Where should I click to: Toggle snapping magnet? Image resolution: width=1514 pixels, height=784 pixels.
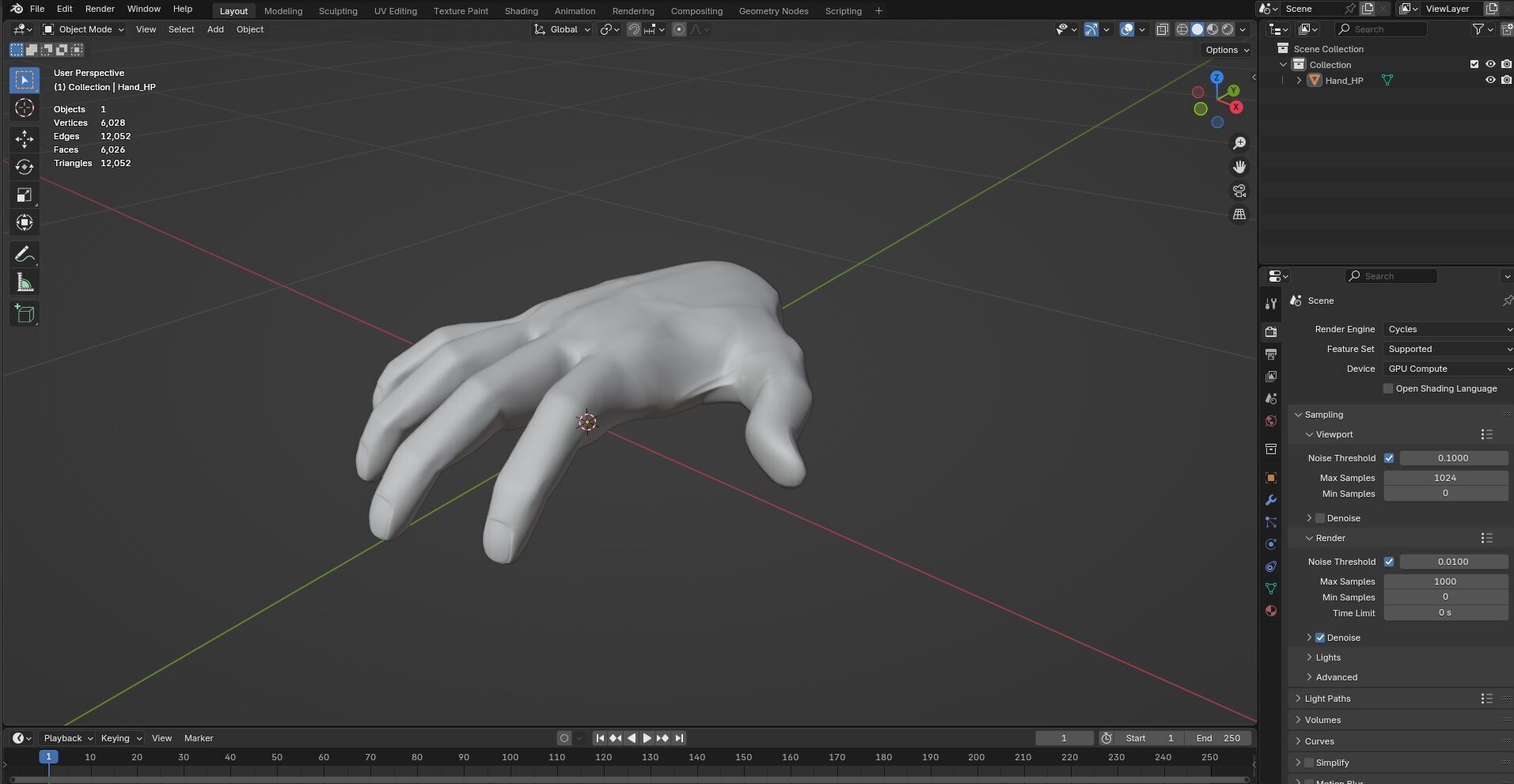click(633, 29)
